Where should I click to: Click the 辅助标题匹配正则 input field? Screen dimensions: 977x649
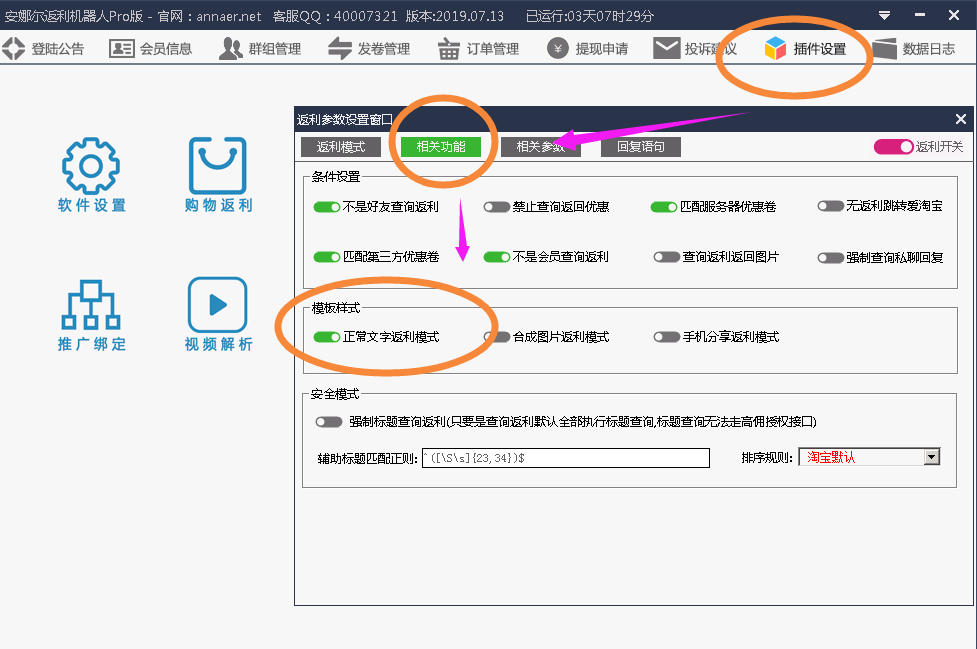pyautogui.click(x=566, y=458)
